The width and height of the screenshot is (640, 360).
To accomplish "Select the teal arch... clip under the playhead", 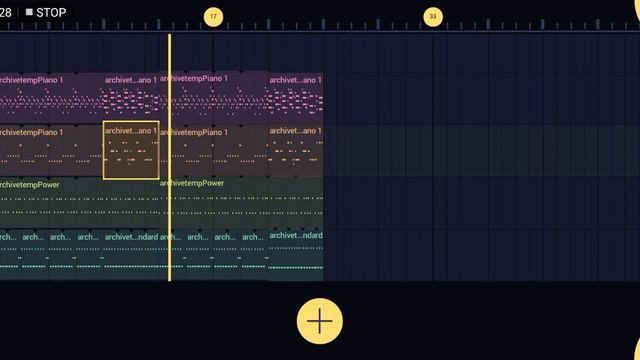I will [x=172, y=255].
